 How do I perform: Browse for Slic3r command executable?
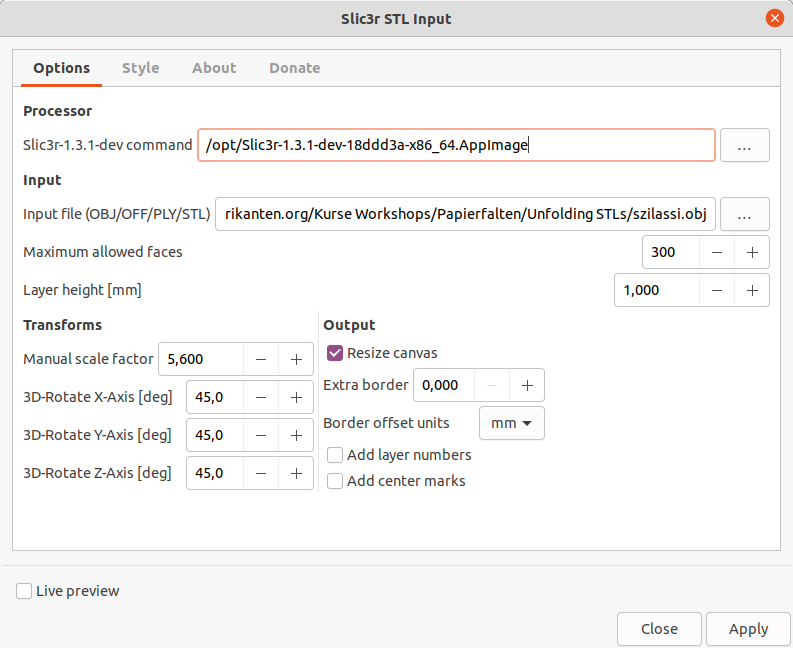pyautogui.click(x=744, y=145)
